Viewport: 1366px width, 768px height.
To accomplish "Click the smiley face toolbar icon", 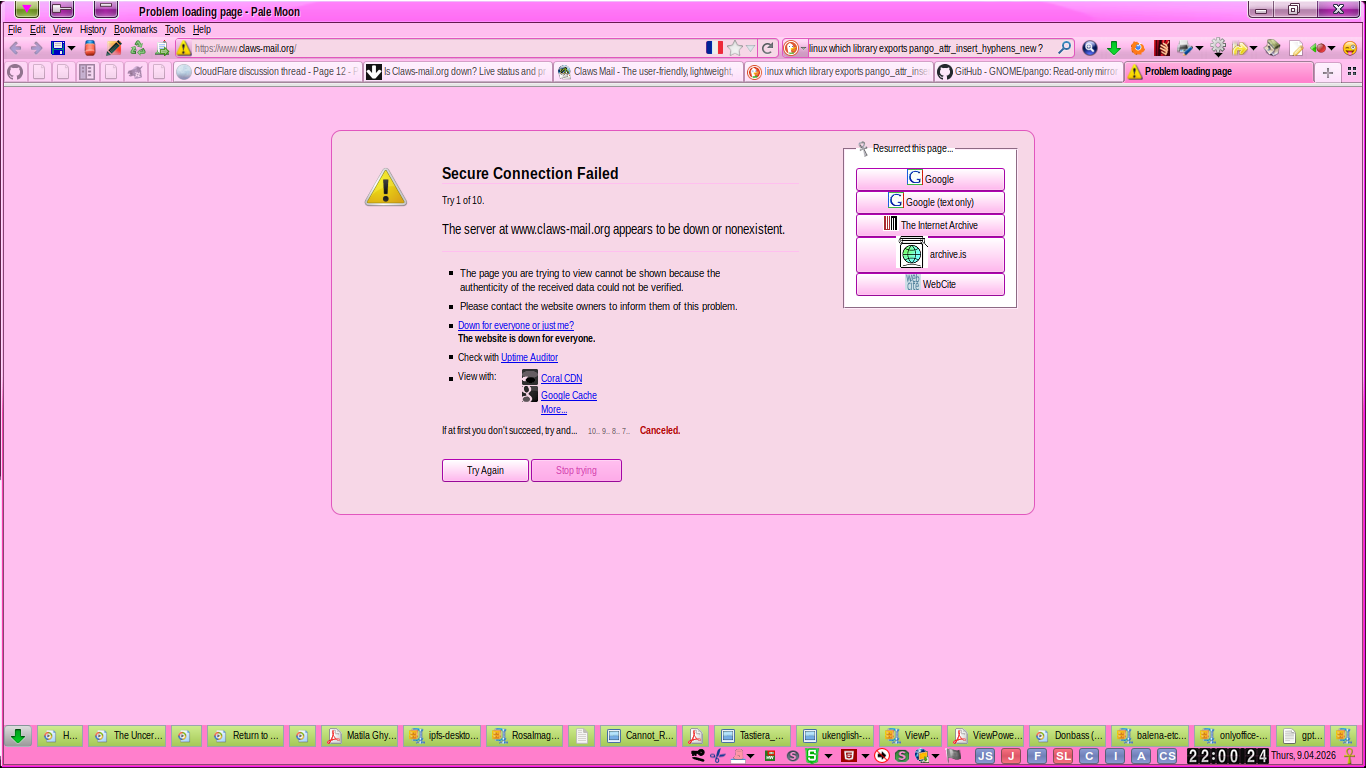I will point(1350,48).
